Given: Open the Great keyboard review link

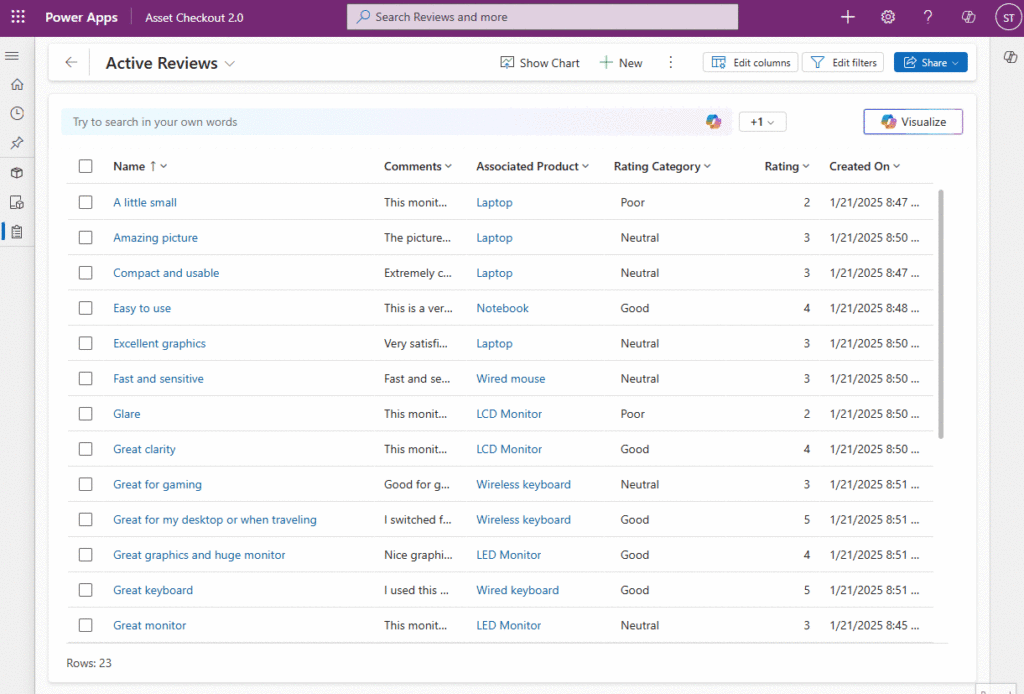Looking at the screenshot, I should coord(152,590).
